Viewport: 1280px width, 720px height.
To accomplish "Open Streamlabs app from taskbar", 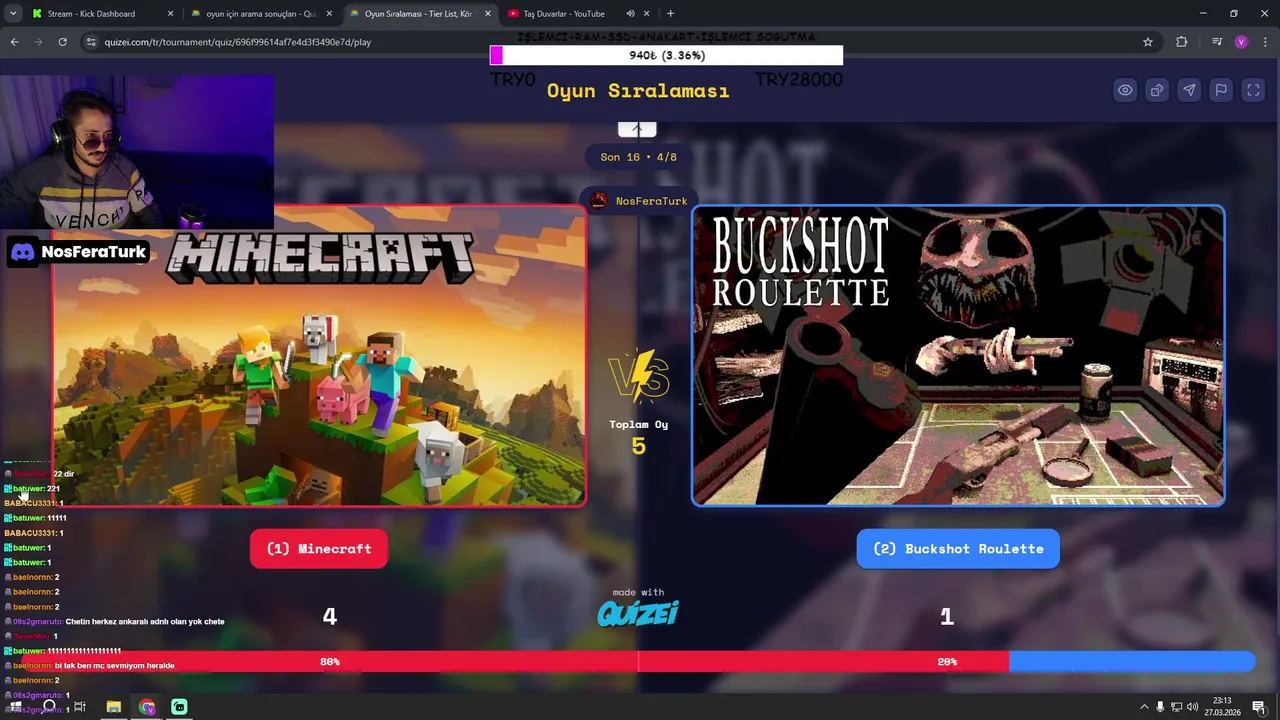I will point(179,707).
